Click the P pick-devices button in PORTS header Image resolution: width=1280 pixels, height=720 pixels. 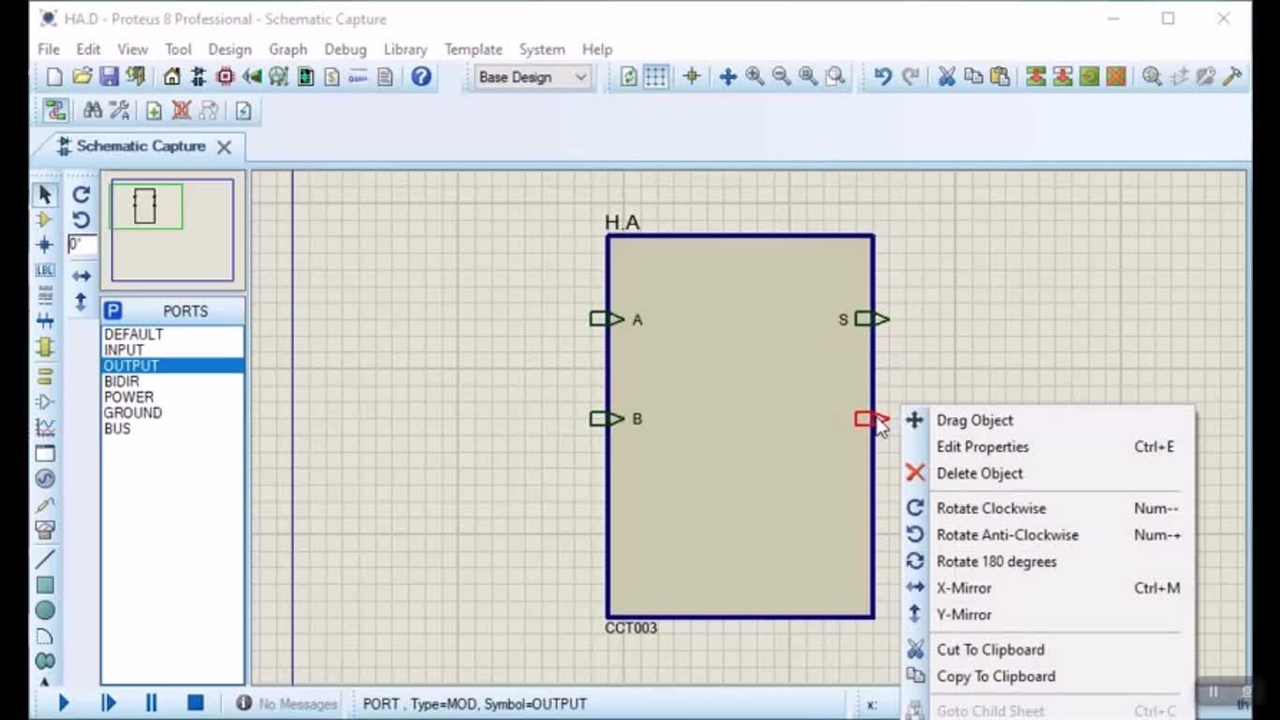[x=113, y=311]
